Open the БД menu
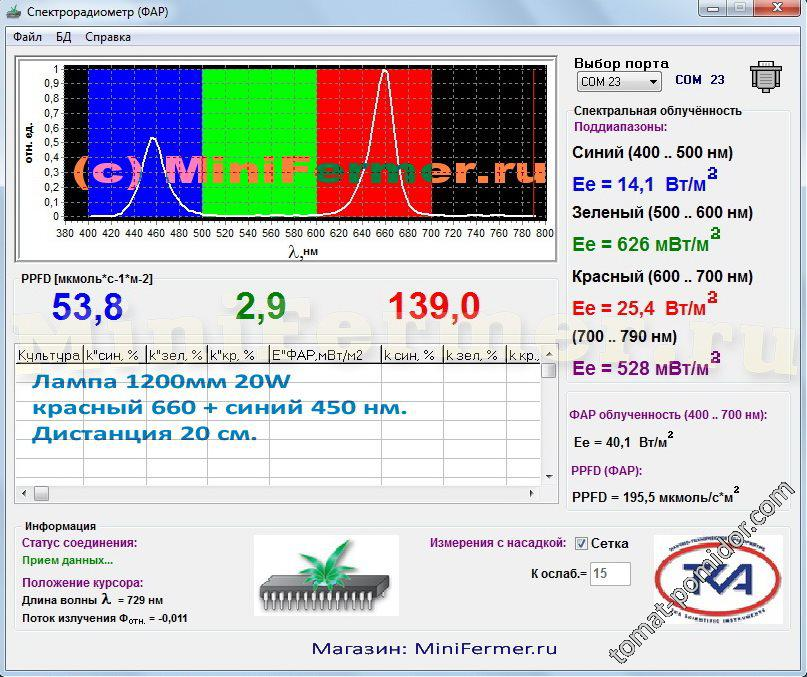807x677 pixels. click(x=63, y=37)
